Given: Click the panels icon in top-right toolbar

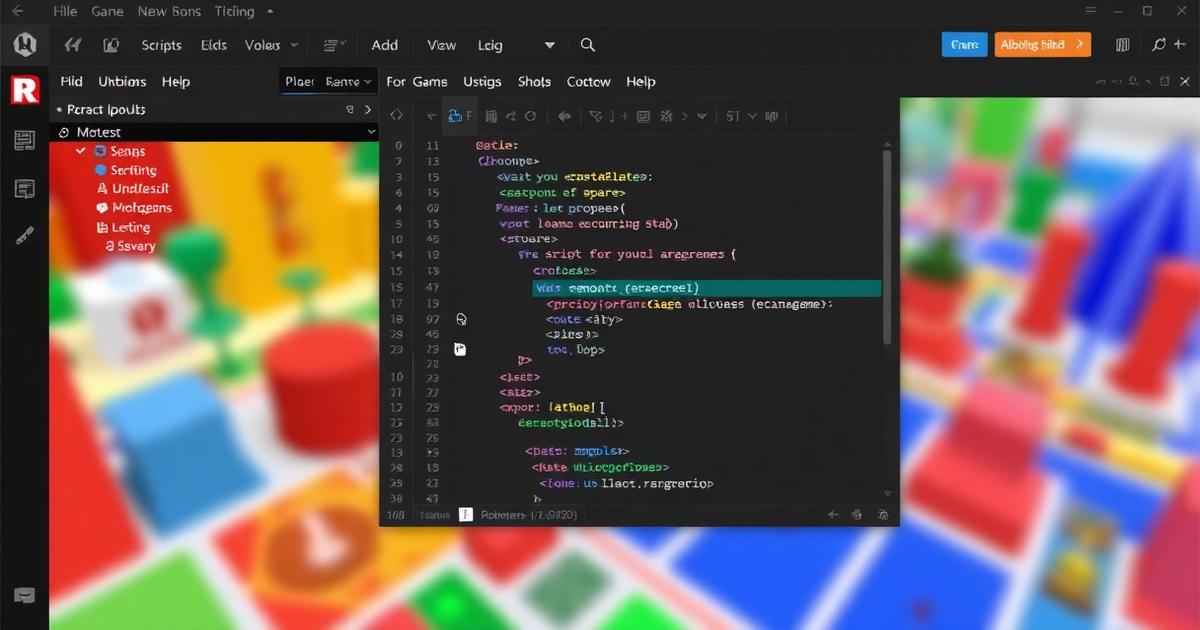Looking at the screenshot, I should 1122,45.
